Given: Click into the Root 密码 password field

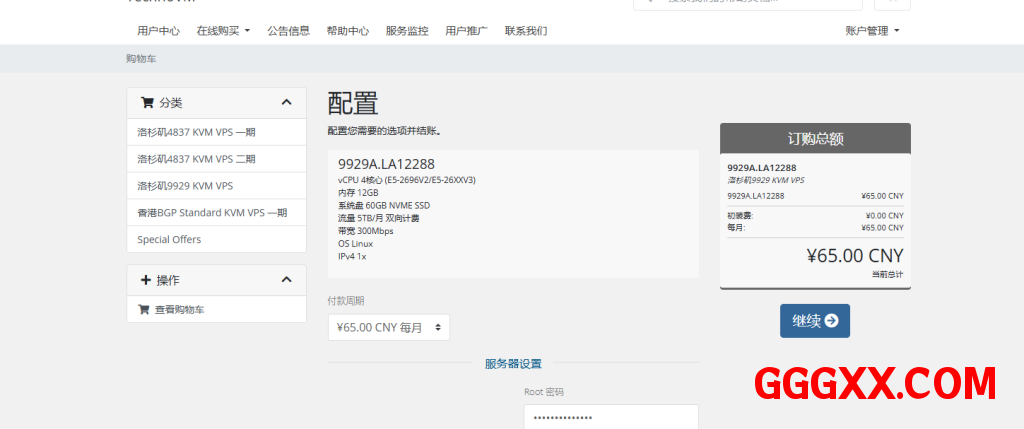Looking at the screenshot, I should (x=610, y=417).
